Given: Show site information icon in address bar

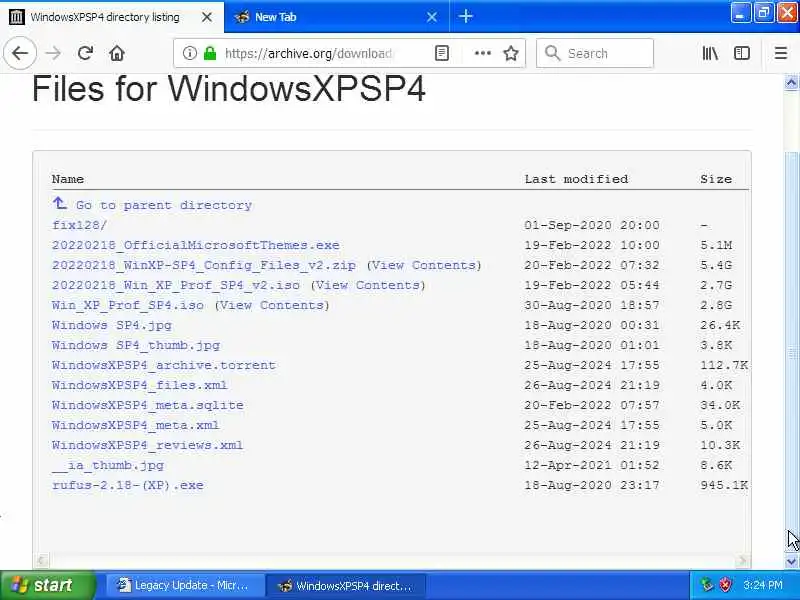Looking at the screenshot, I should pyautogui.click(x=189, y=53).
